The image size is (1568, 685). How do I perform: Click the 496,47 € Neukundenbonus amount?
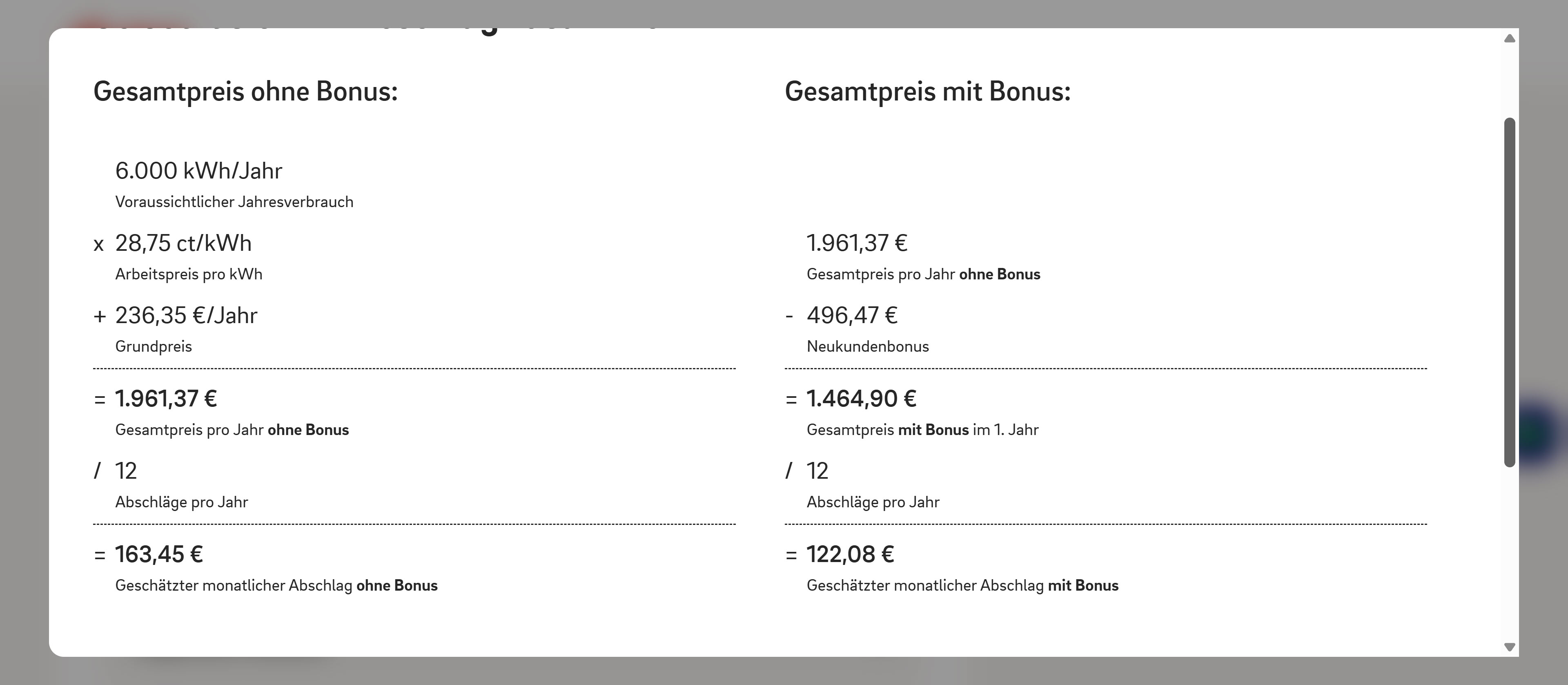(852, 315)
